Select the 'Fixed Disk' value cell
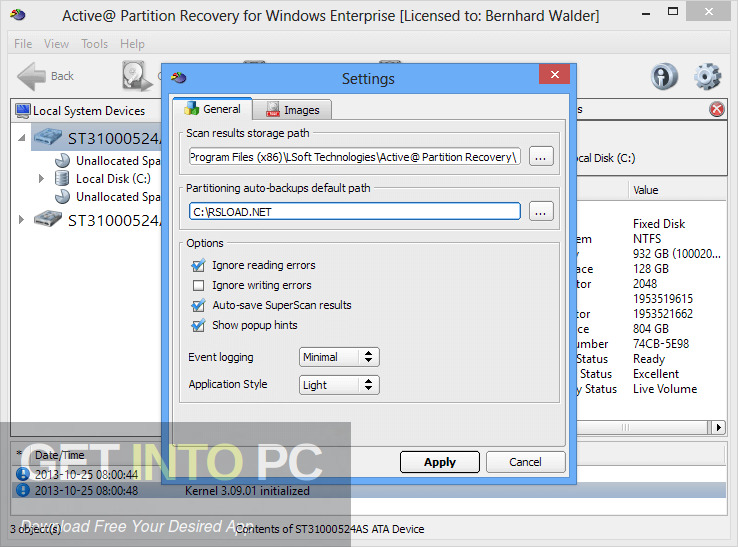This screenshot has height=547, width=738. (659, 224)
